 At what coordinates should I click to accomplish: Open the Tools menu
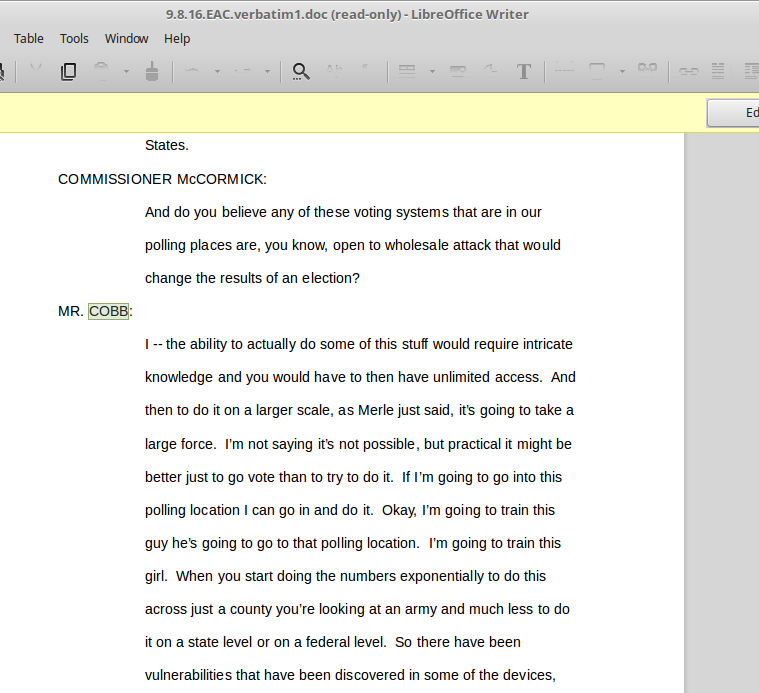[x=74, y=39]
